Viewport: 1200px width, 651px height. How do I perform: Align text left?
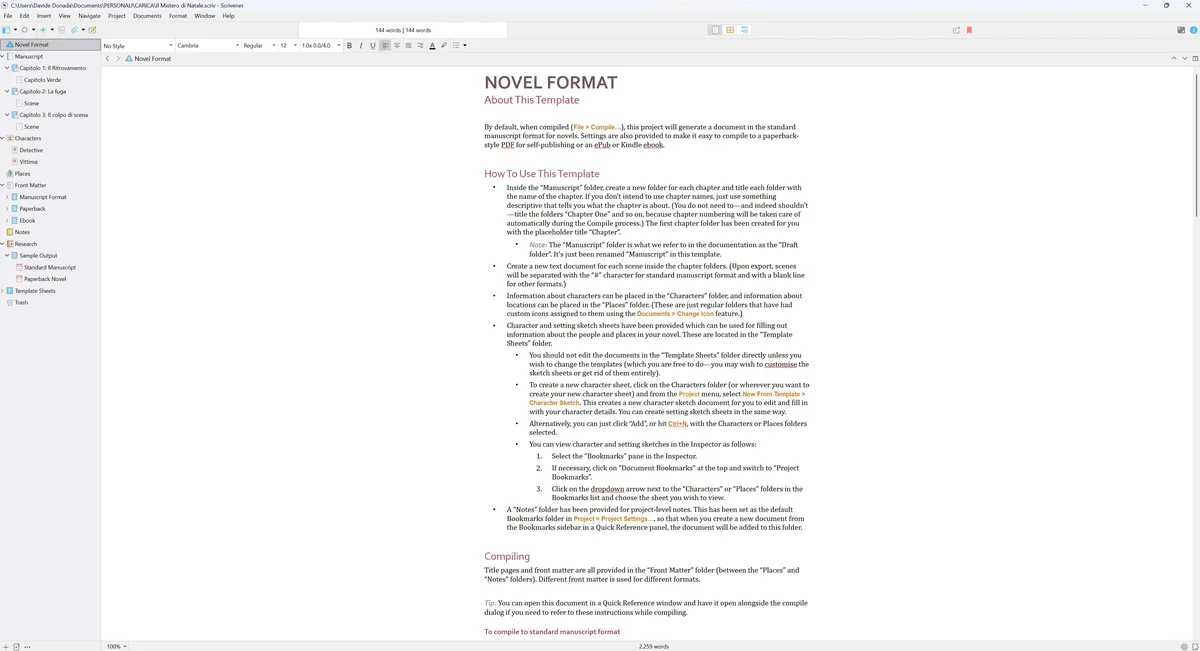385,45
